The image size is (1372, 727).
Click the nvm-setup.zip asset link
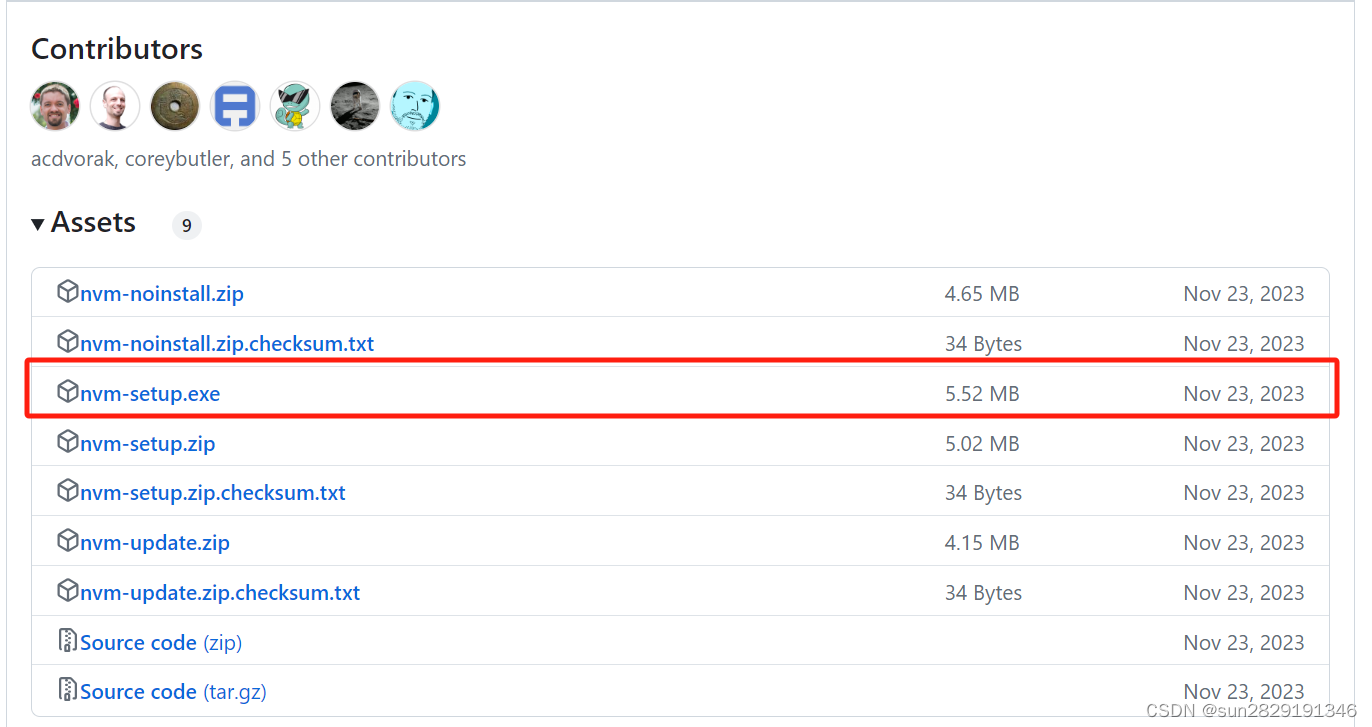point(147,443)
